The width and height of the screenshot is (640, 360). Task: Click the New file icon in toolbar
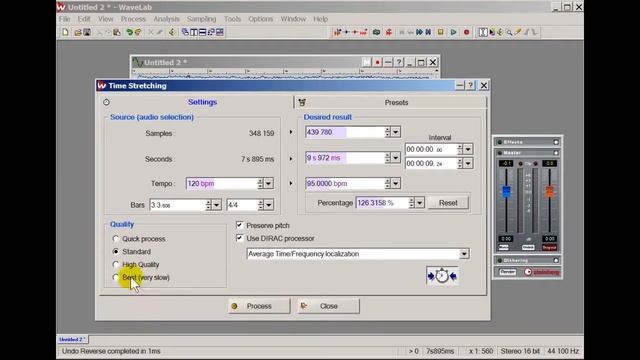pyautogui.click(x=65, y=32)
